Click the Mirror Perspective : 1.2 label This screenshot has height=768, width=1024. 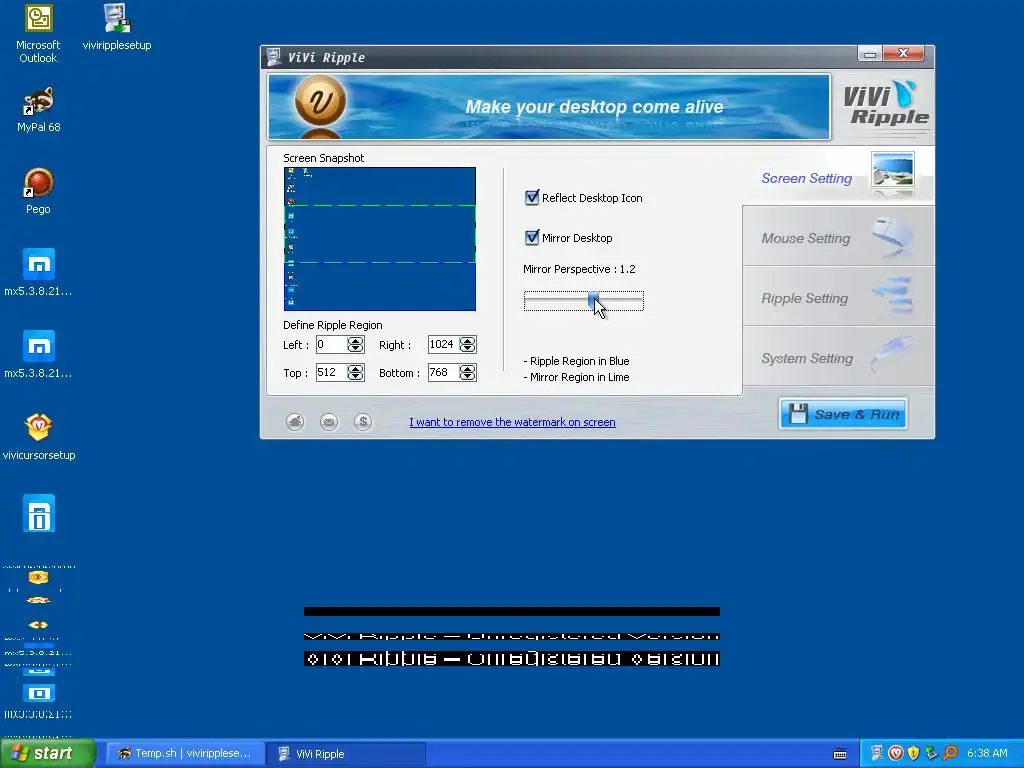(x=579, y=269)
